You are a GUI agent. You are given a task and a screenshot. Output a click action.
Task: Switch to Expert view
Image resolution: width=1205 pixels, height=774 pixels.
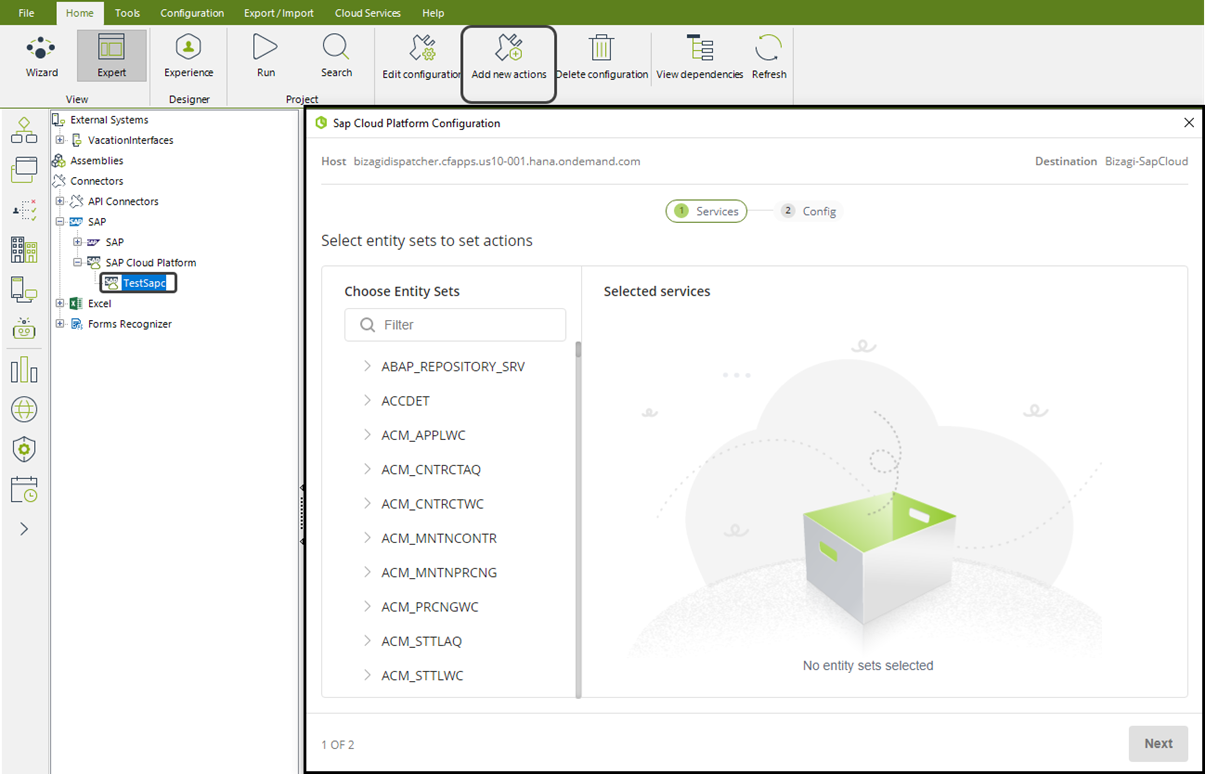[112, 56]
